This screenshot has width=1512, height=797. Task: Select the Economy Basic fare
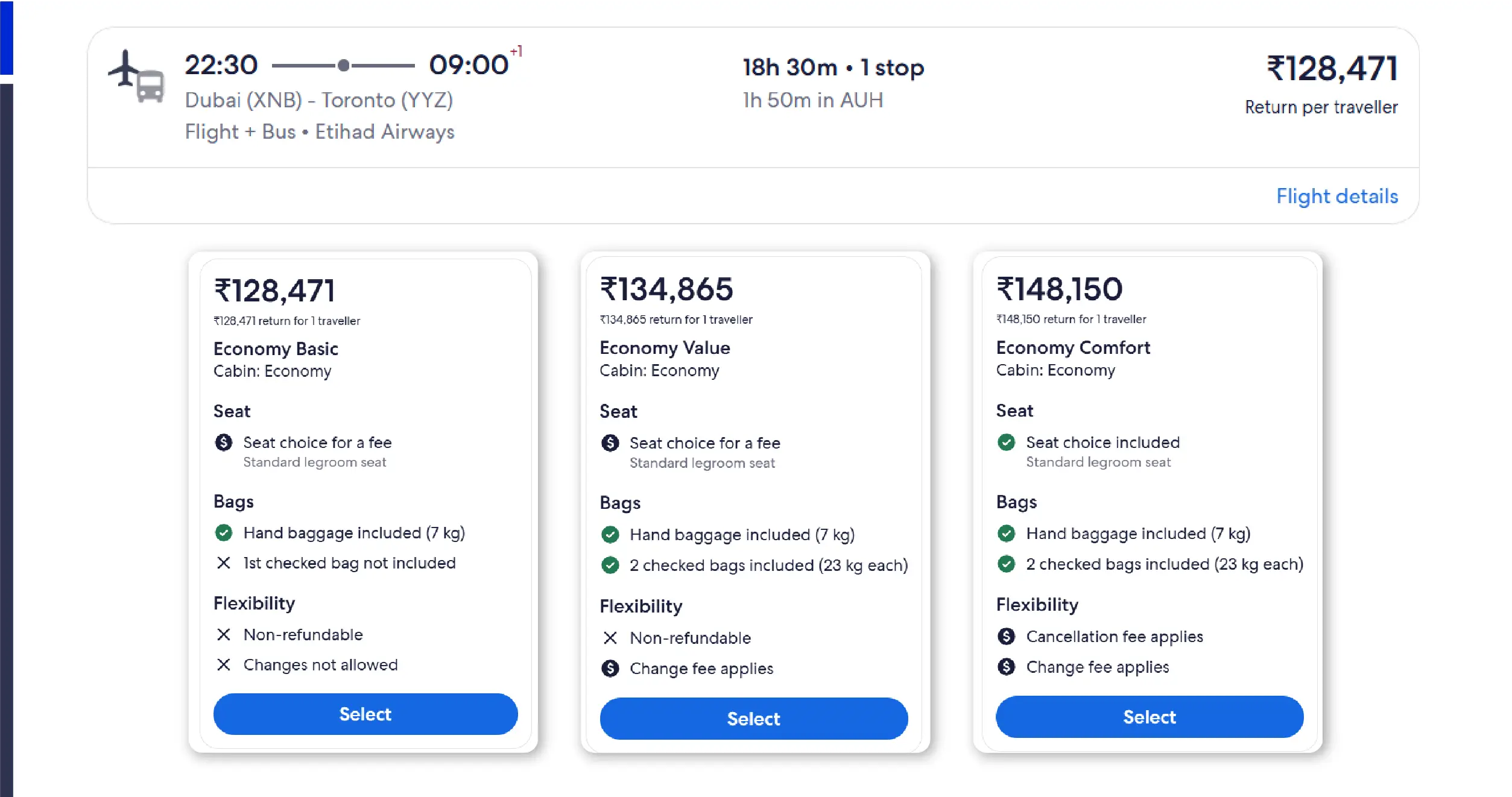click(x=365, y=714)
